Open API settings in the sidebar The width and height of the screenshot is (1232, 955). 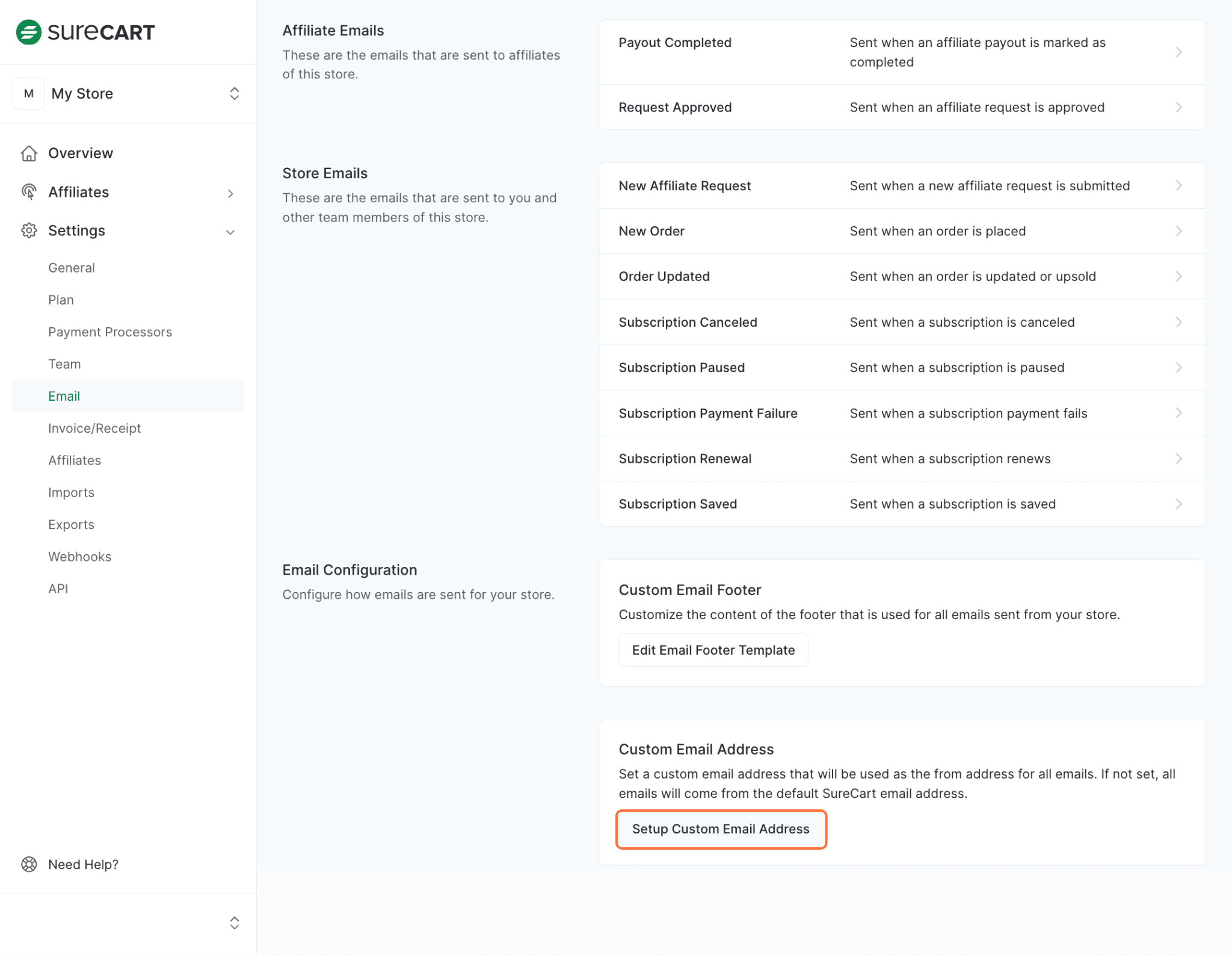tap(58, 589)
